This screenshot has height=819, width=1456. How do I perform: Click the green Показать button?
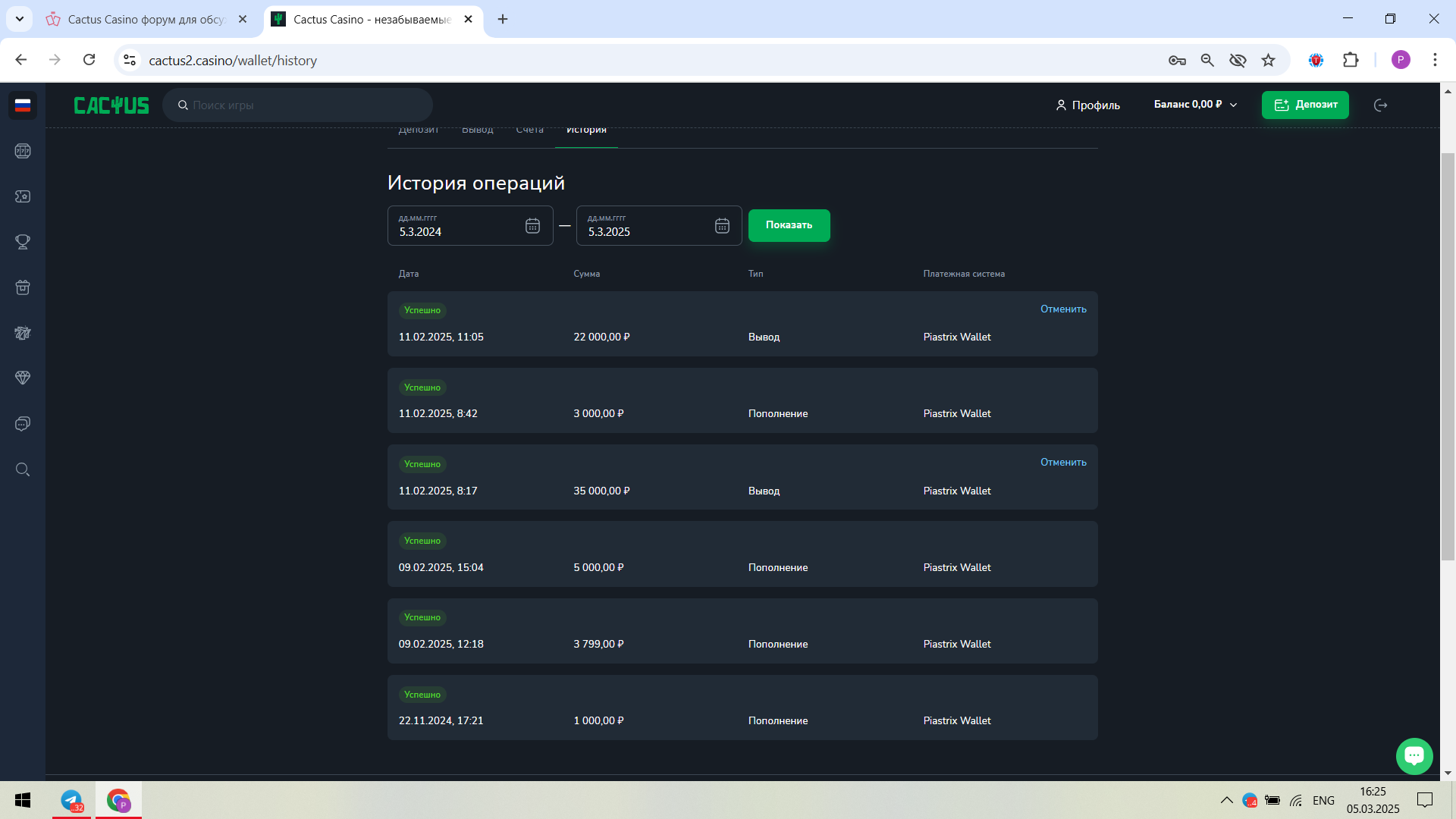pyautogui.click(x=789, y=225)
